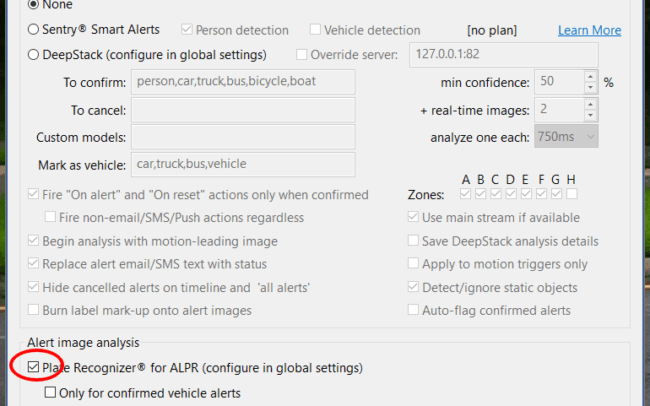Enable Only for confirmed vehicle alerts
Viewport: 650px width, 406px height.
tap(50, 392)
